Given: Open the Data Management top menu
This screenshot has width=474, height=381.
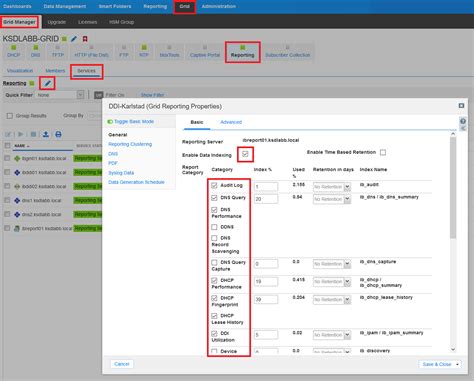Looking at the screenshot, I should (65, 6).
